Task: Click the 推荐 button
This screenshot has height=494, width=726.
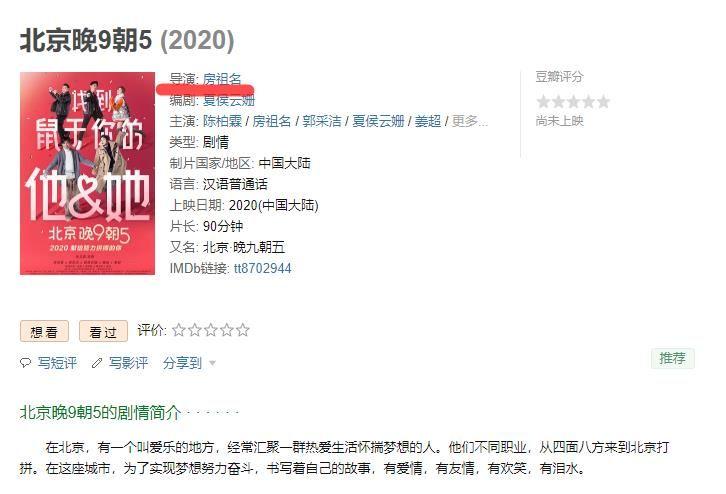Action: (673, 358)
